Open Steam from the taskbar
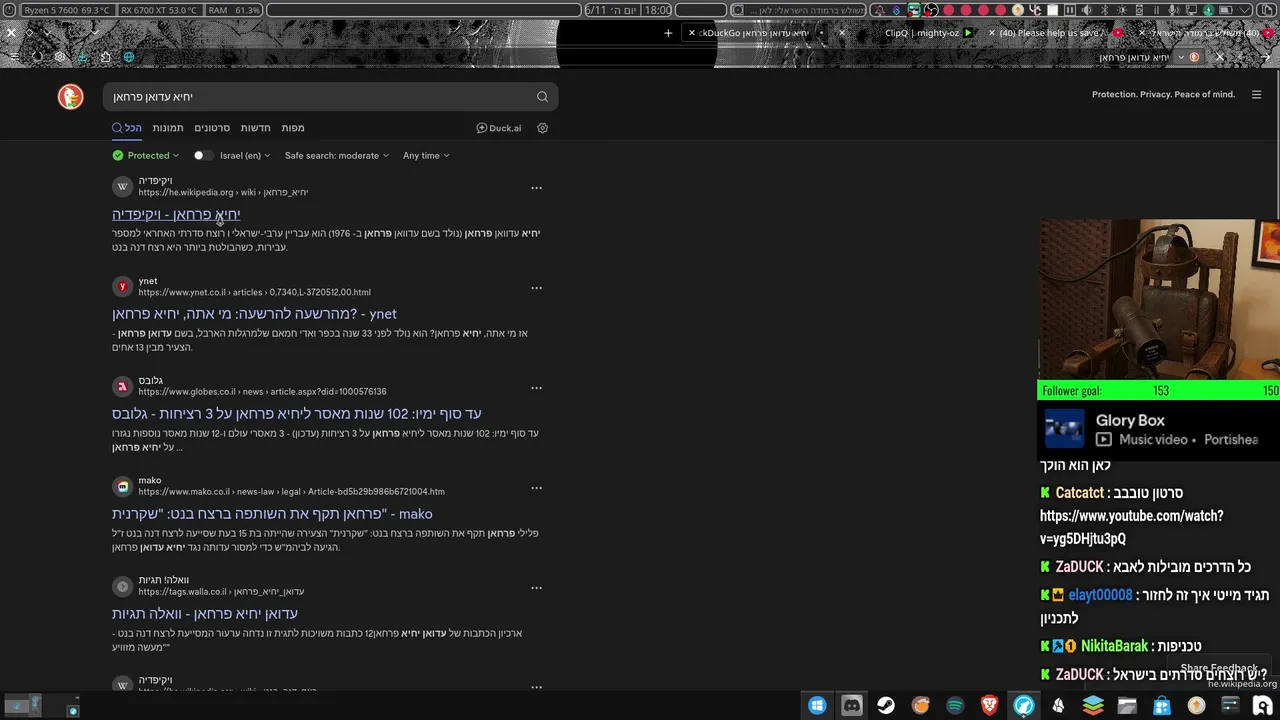This screenshot has width=1280, height=720. [x=886, y=706]
